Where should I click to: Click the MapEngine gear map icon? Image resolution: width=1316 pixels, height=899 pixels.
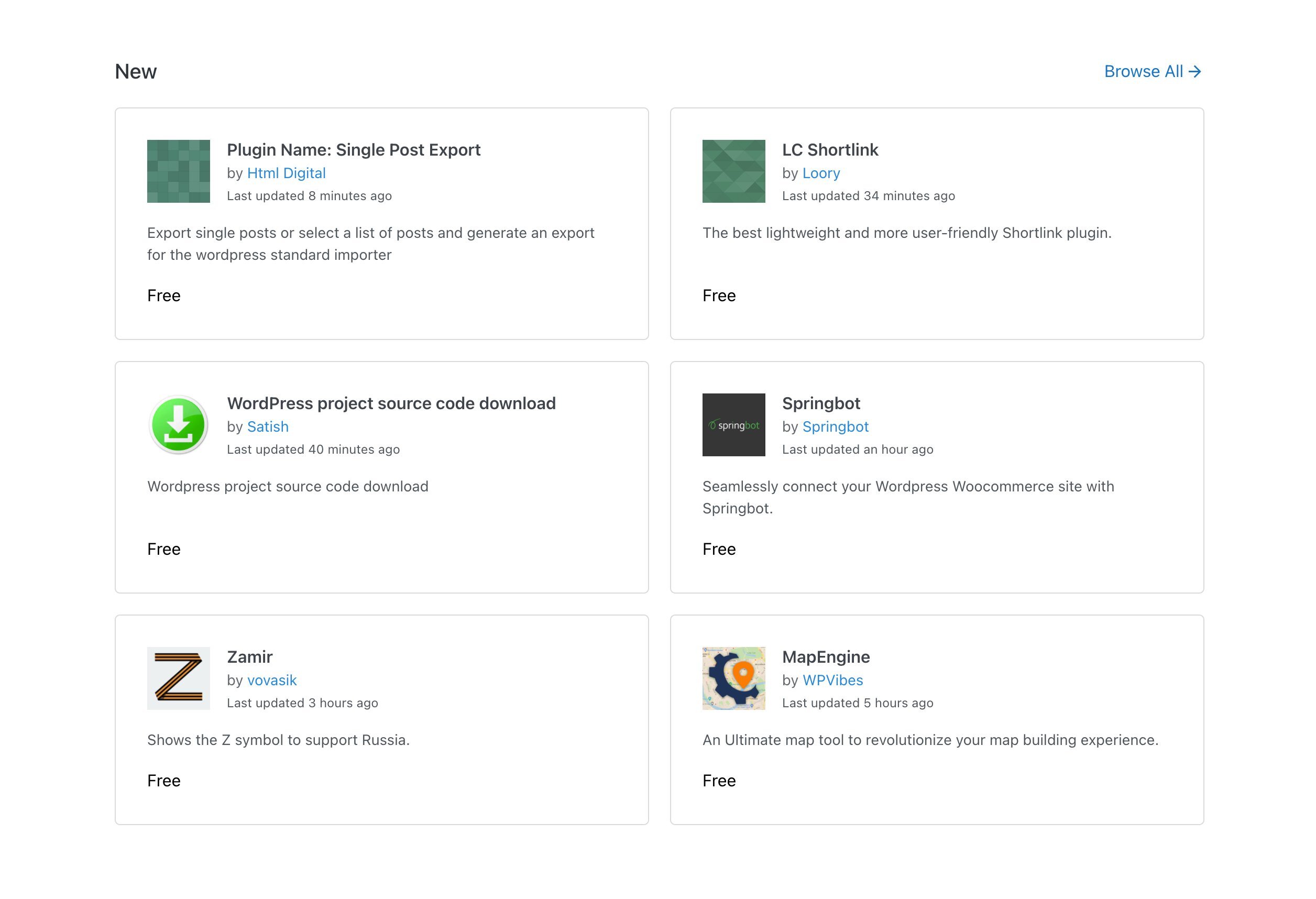click(733, 678)
